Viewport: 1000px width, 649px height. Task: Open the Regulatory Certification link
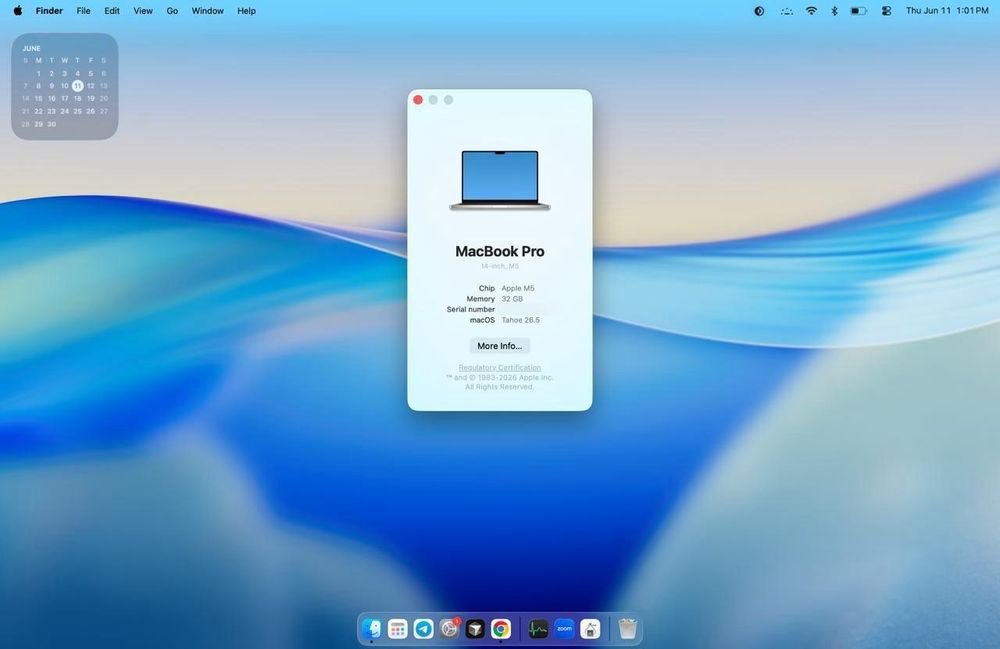(499, 367)
